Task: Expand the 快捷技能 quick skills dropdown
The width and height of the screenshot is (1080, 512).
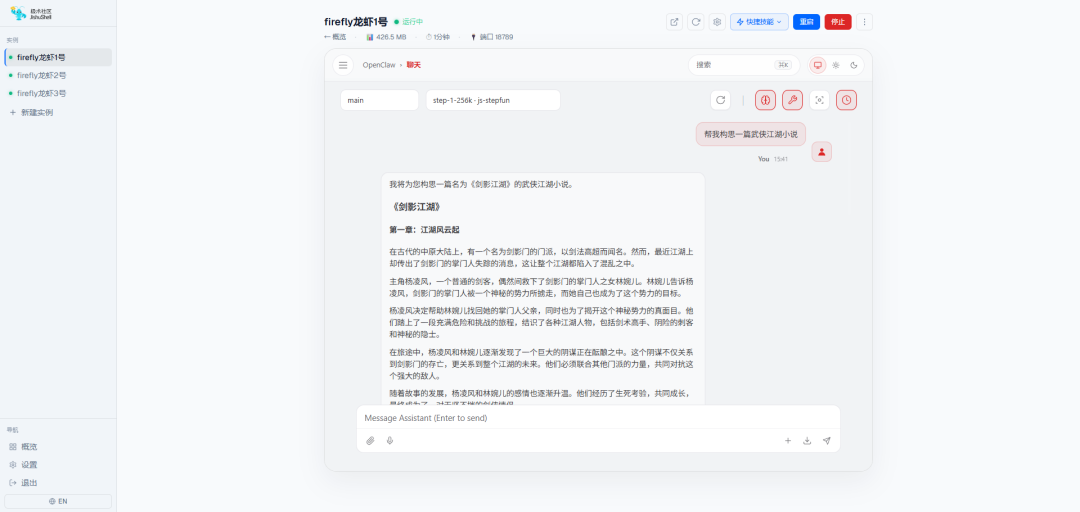Action: 759,22
